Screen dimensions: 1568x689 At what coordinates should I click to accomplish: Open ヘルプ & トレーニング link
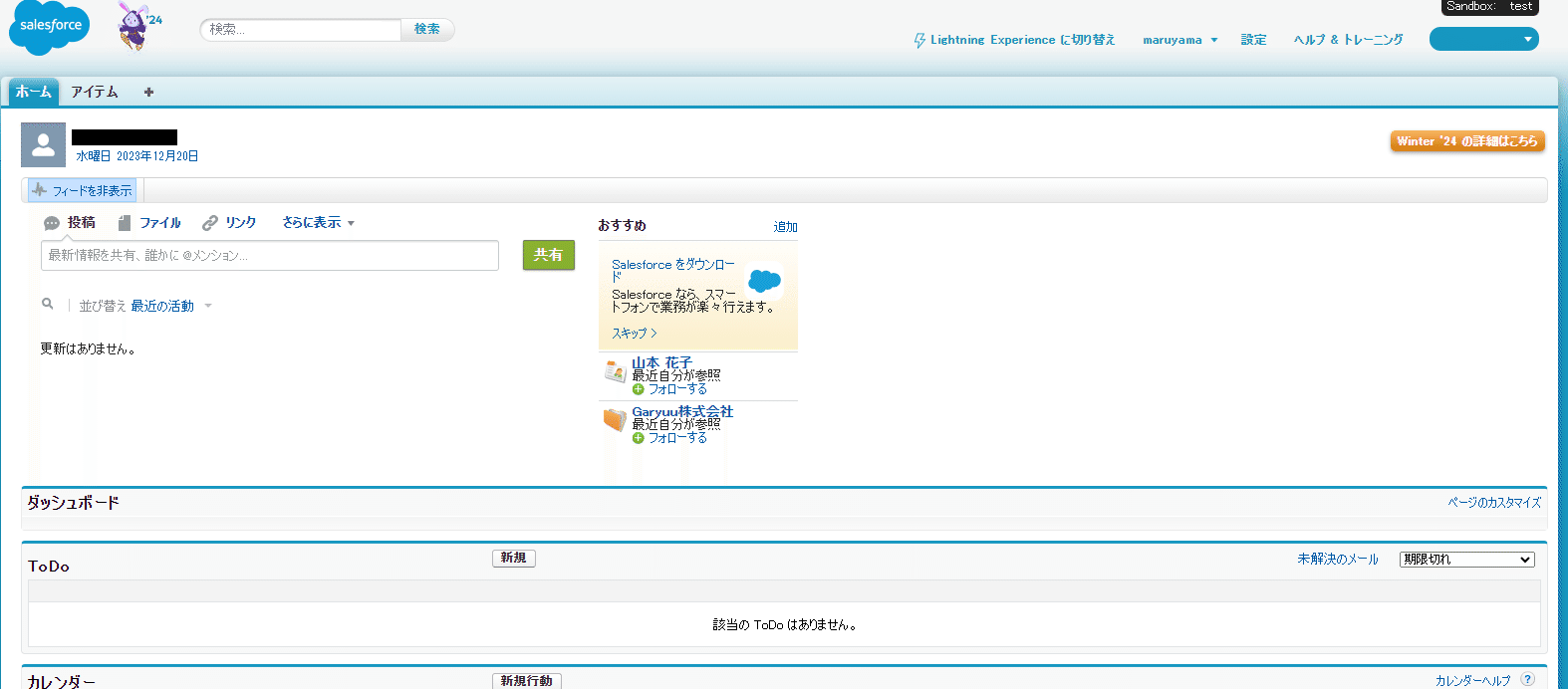1349,40
